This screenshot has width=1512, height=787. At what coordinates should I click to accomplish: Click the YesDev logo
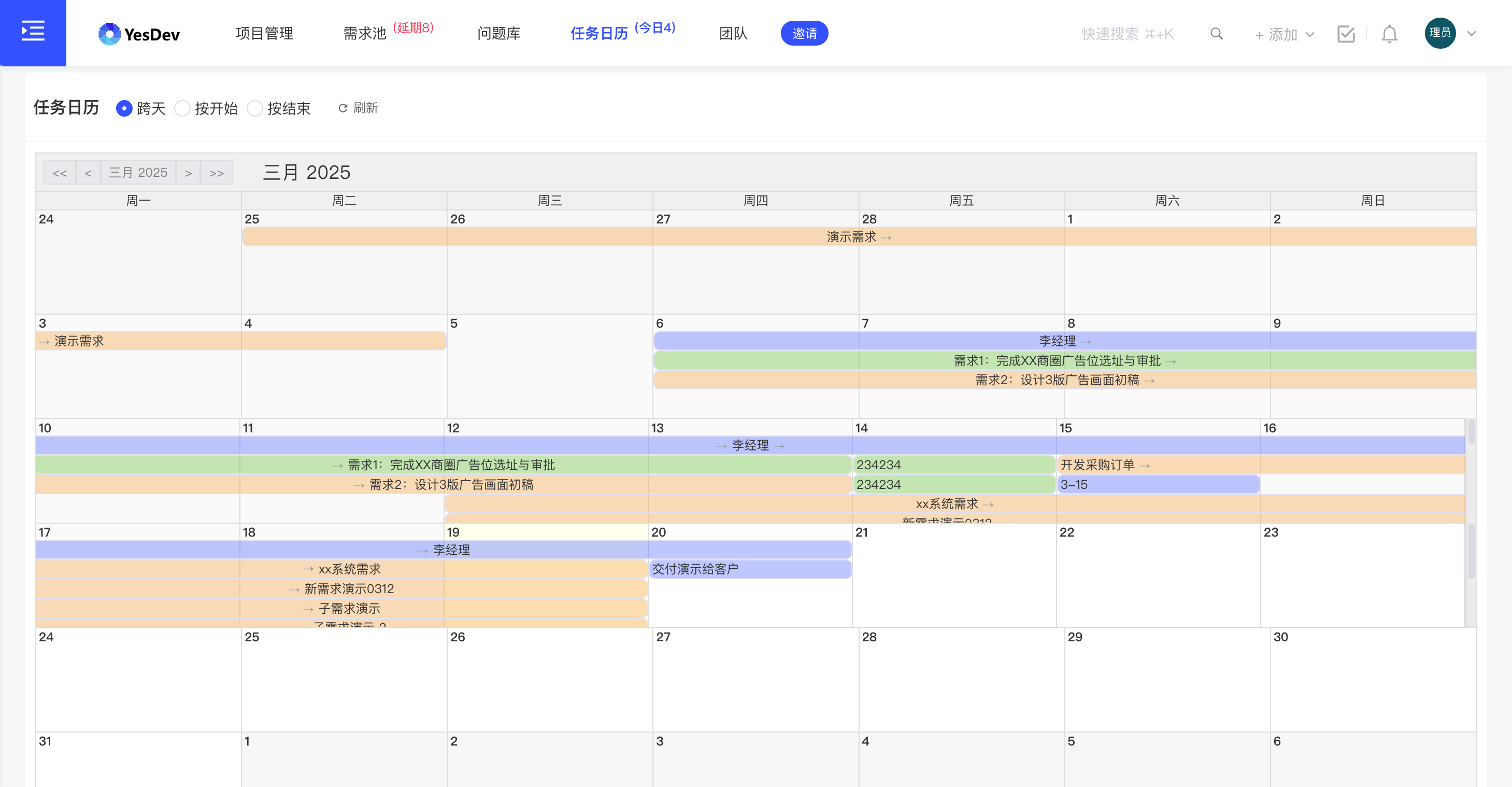(139, 34)
